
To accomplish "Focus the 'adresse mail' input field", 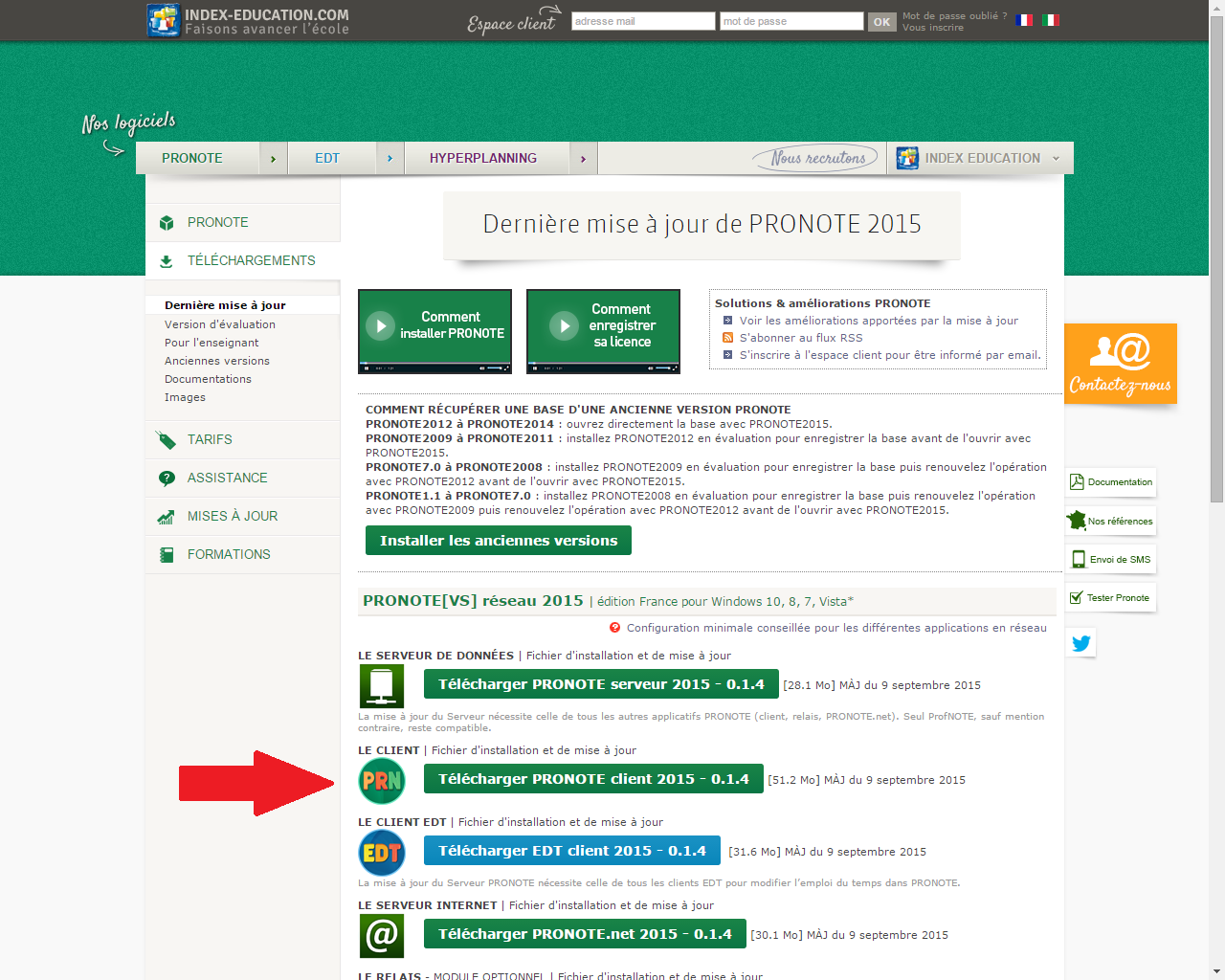I will (x=642, y=21).
